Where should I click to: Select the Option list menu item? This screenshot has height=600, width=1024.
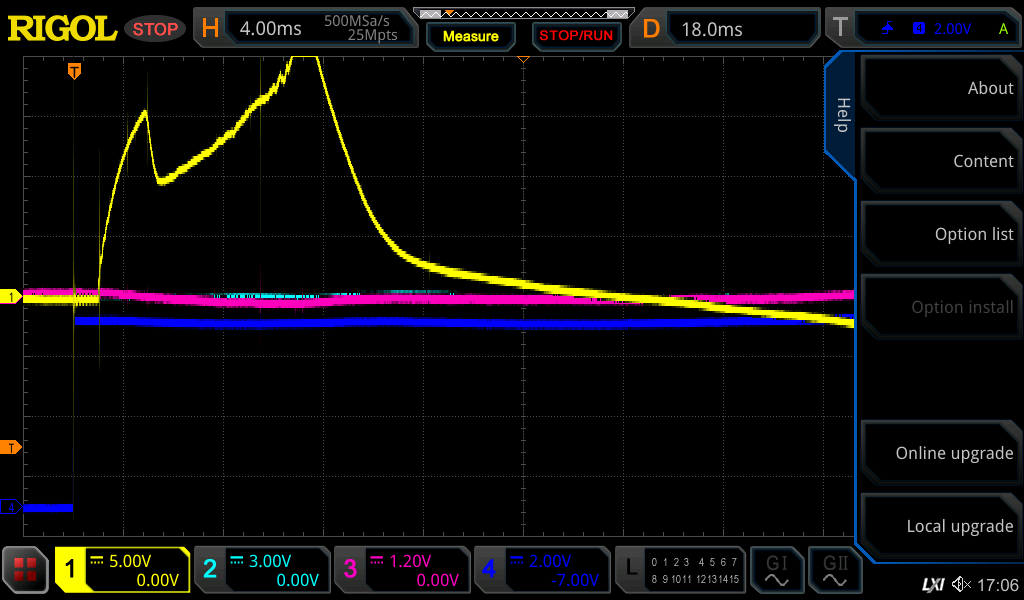click(x=940, y=234)
